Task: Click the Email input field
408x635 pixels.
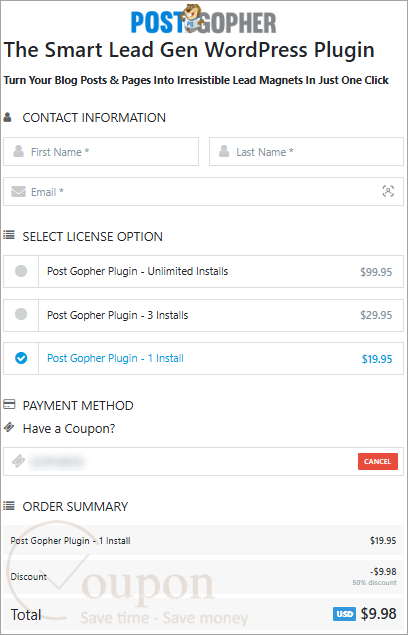Action: click(203, 191)
